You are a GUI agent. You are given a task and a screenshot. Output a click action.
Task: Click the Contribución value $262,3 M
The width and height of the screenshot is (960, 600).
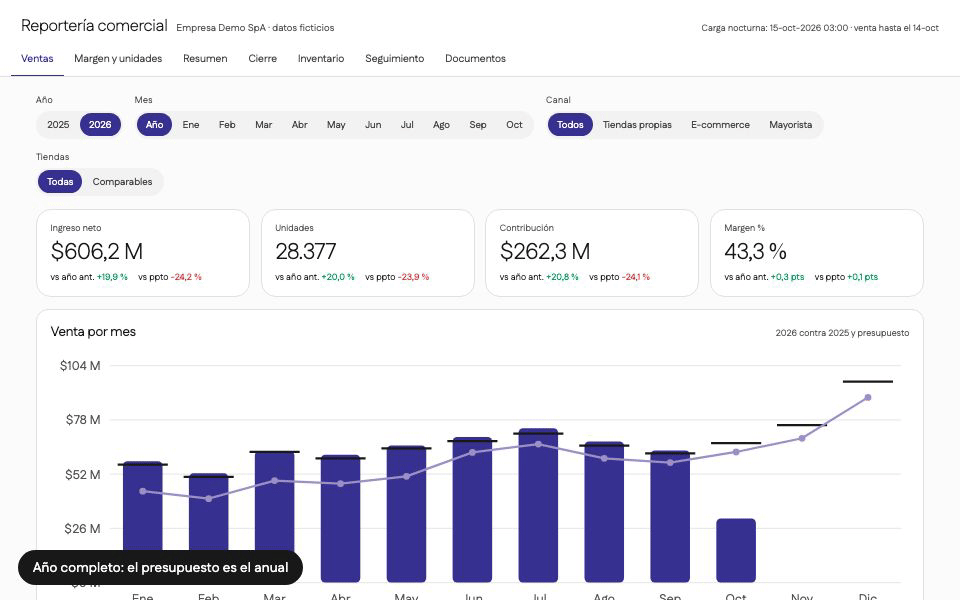click(x=545, y=251)
